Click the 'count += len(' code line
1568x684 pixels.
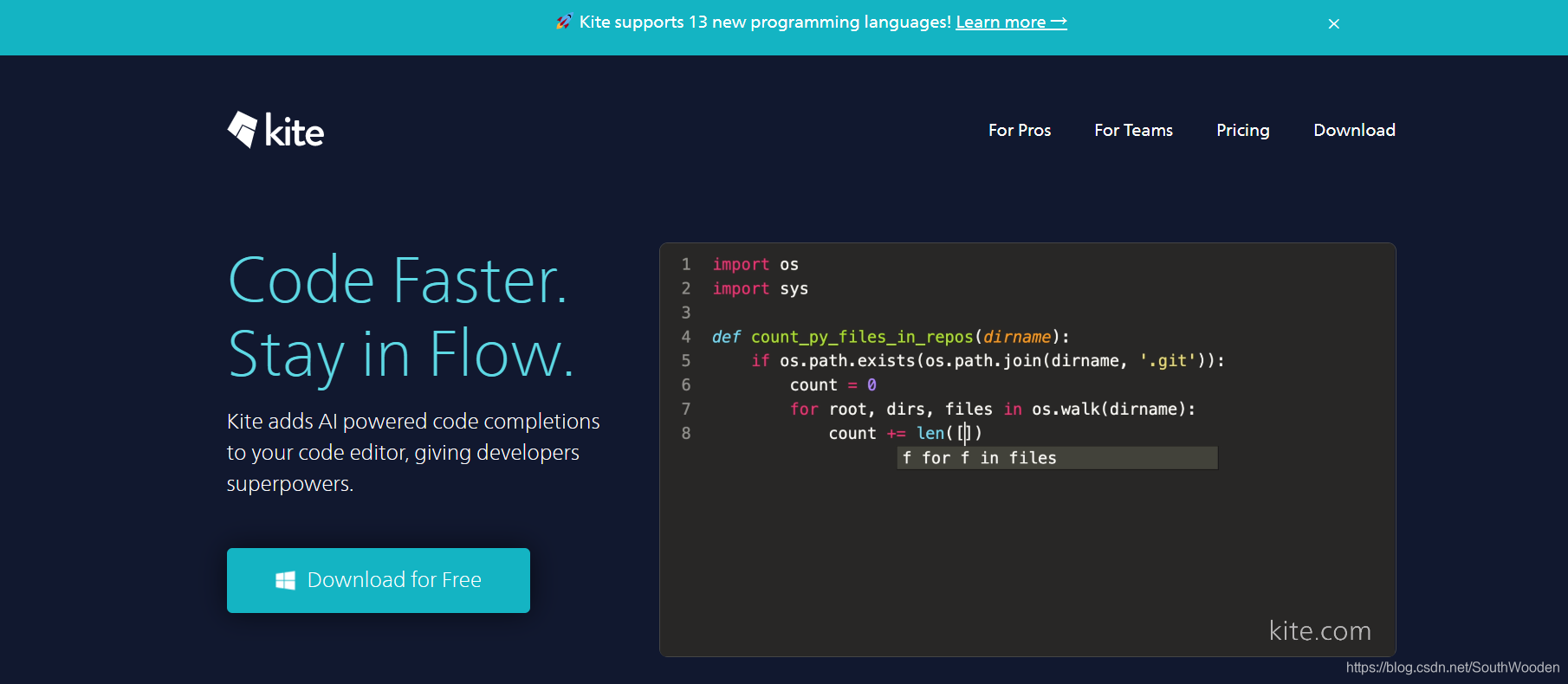(905, 433)
